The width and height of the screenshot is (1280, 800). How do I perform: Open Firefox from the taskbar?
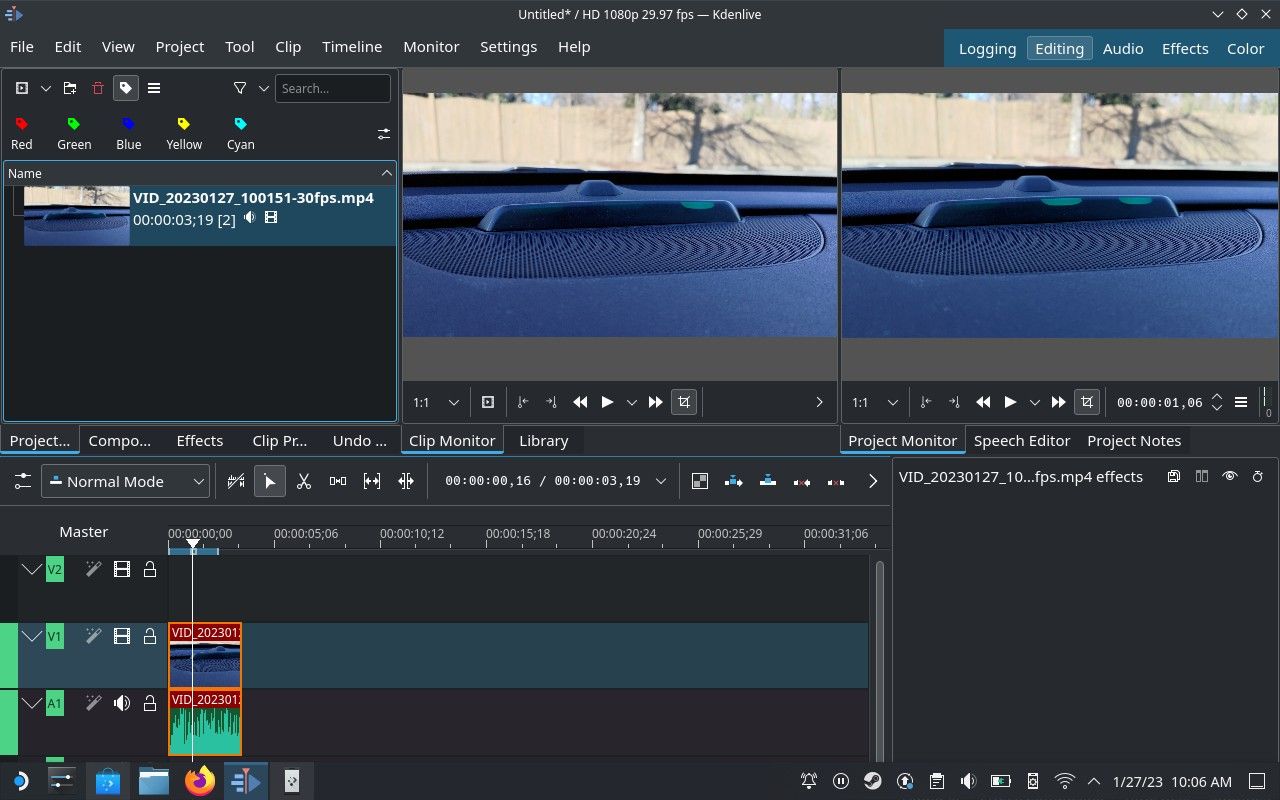coord(200,781)
